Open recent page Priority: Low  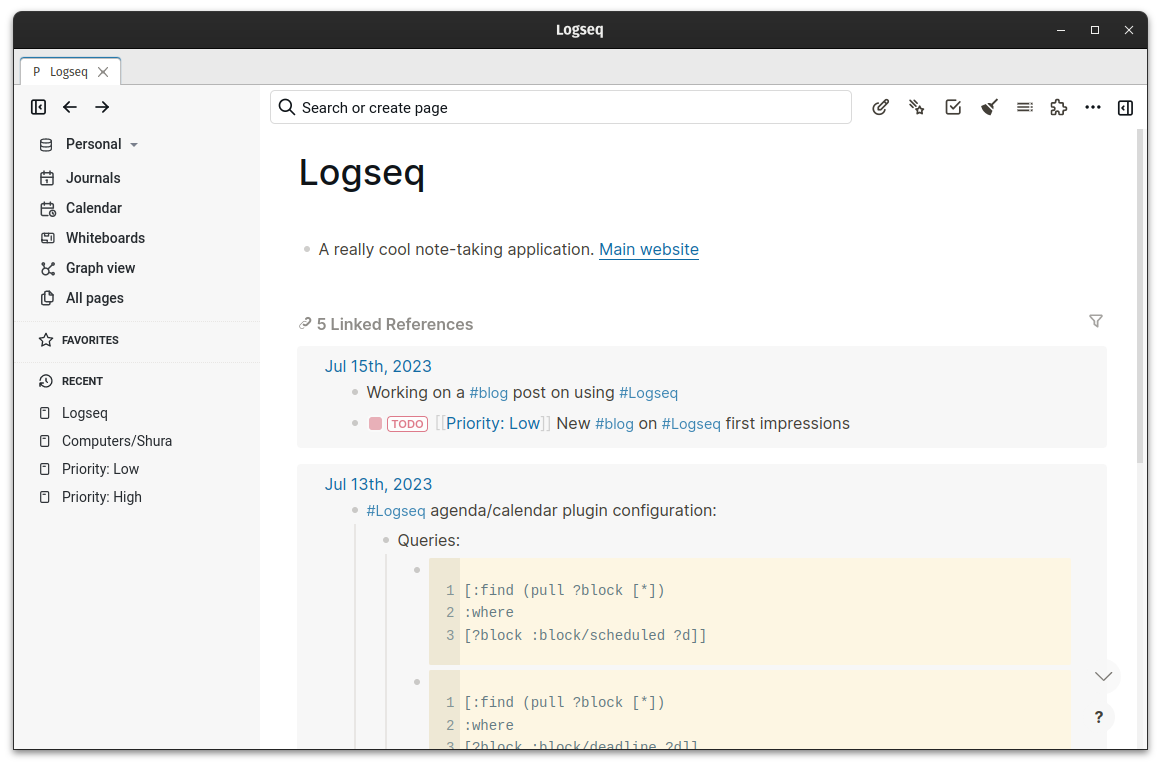click(x=100, y=469)
